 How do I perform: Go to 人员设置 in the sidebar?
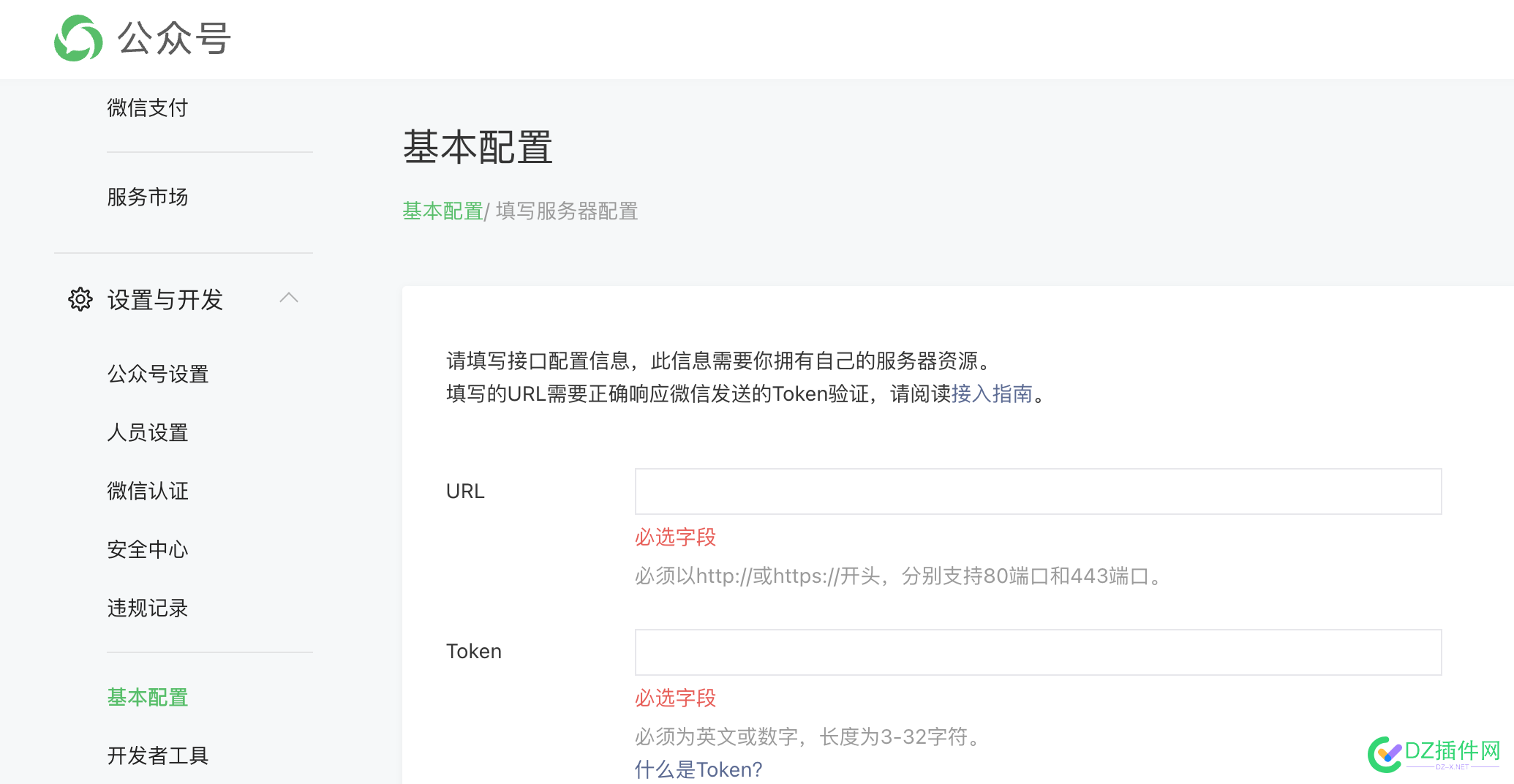coord(148,432)
